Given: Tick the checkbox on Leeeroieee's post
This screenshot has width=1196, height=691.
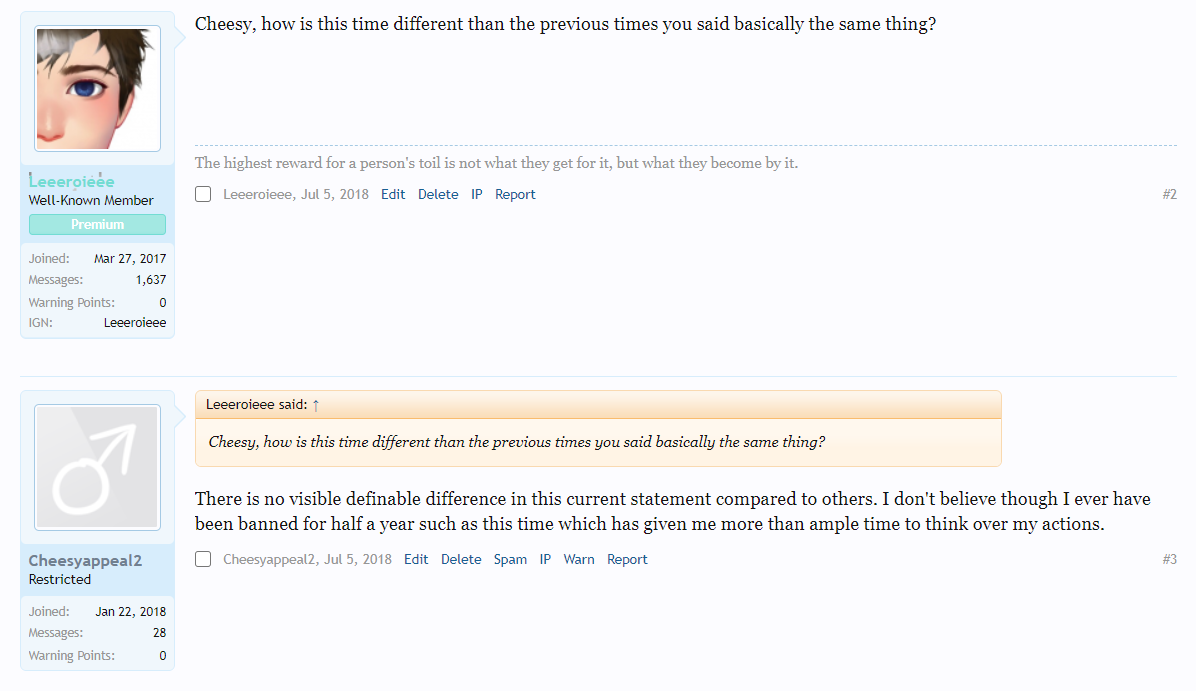Looking at the screenshot, I should pos(203,194).
